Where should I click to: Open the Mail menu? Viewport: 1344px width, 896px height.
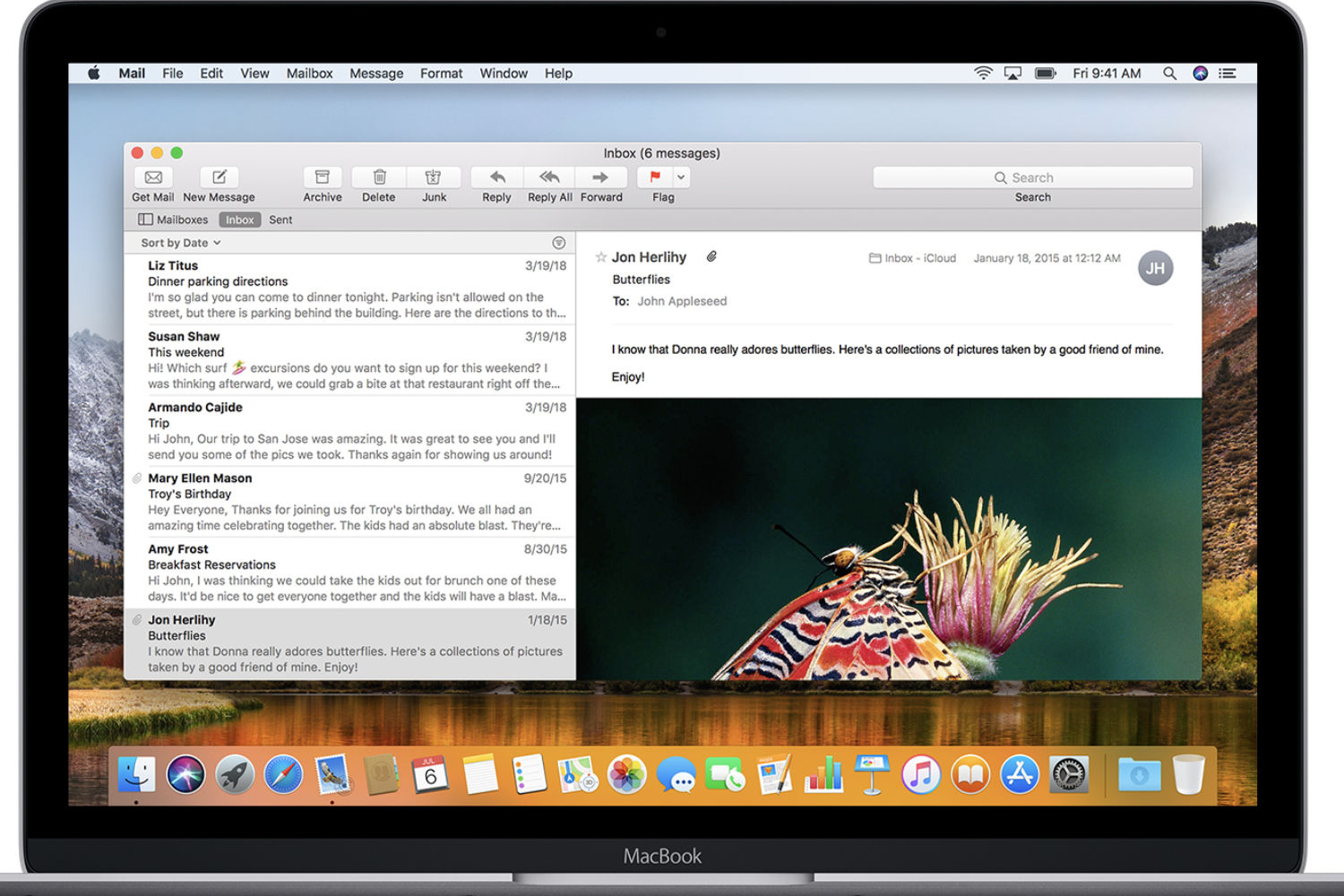click(x=132, y=73)
